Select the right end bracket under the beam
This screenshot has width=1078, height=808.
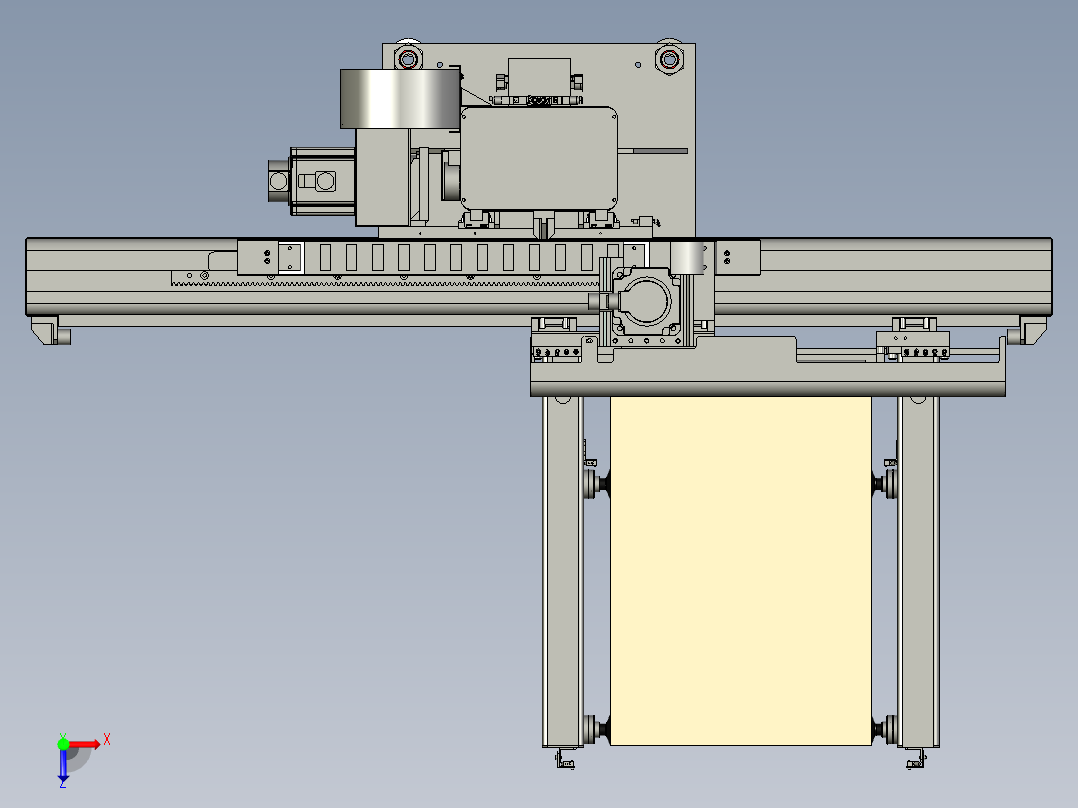coord(1027,330)
